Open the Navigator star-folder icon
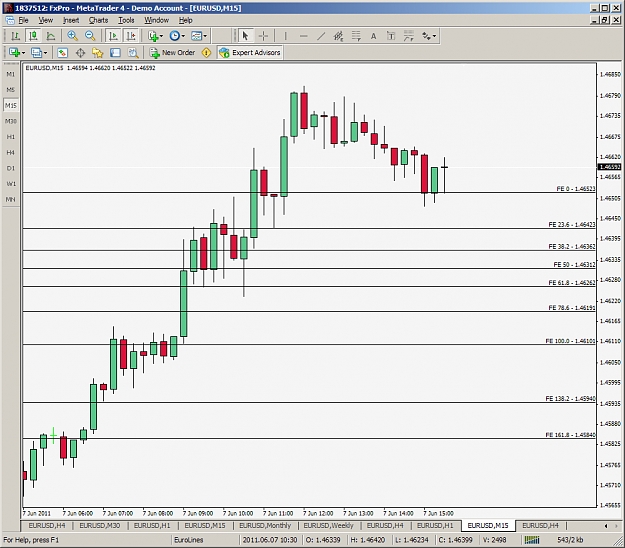 click(x=98, y=53)
